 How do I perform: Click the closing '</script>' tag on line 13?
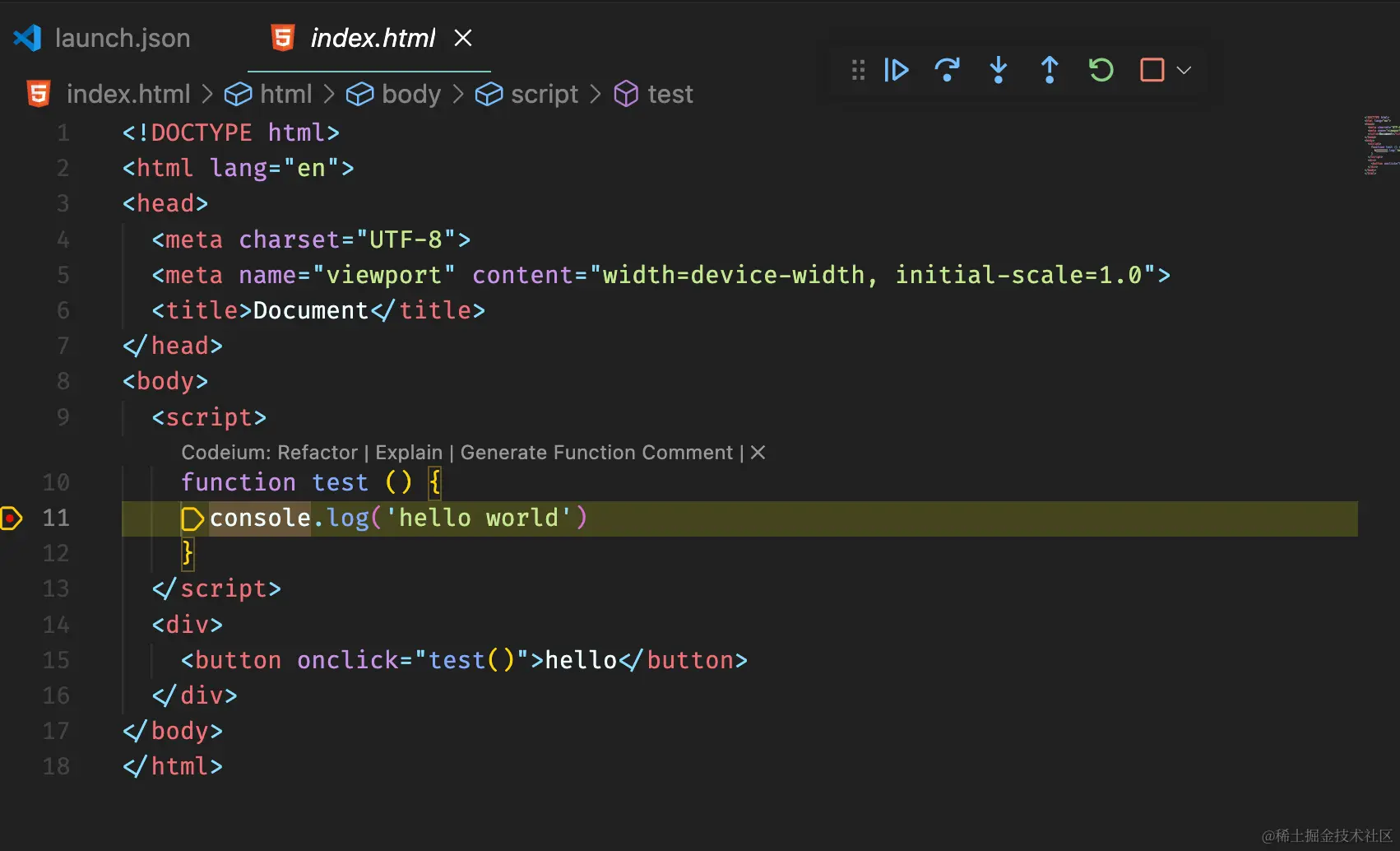216,588
